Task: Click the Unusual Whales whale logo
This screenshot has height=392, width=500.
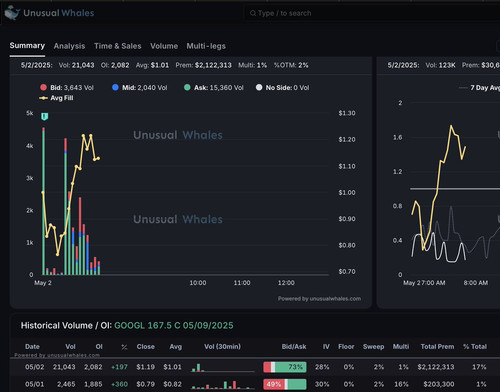Action: [x=12, y=13]
